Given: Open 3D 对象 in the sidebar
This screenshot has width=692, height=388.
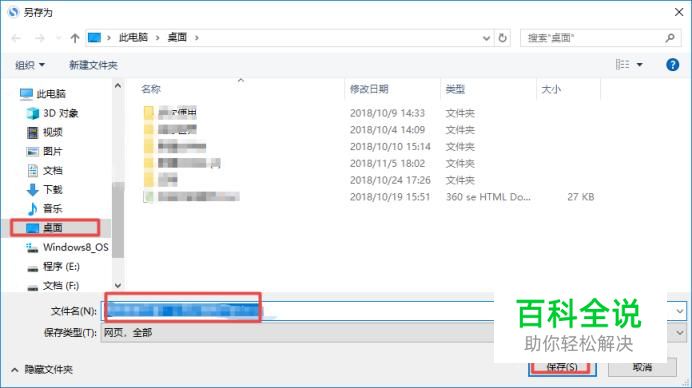Looking at the screenshot, I should click(52, 113).
